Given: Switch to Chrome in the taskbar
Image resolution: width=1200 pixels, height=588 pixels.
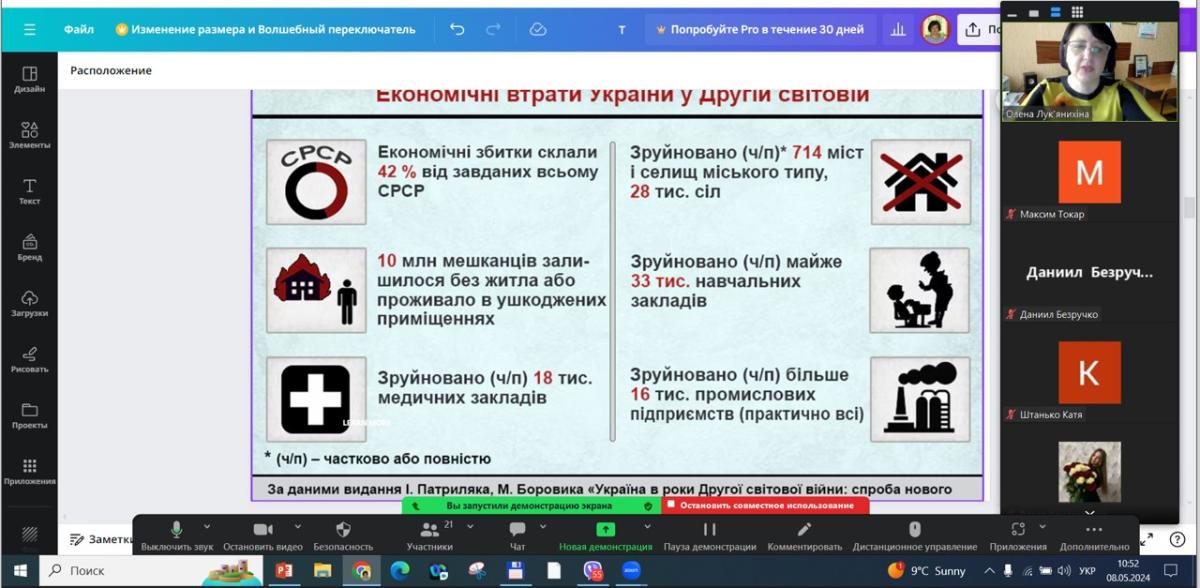Looking at the screenshot, I should coord(361,571).
